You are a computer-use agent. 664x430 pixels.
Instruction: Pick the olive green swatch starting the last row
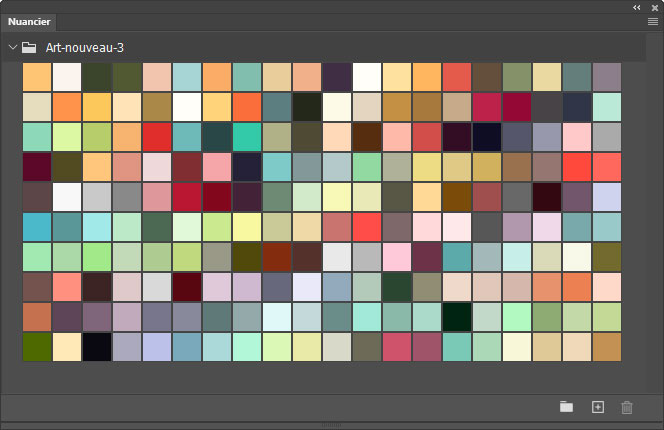tap(37, 347)
